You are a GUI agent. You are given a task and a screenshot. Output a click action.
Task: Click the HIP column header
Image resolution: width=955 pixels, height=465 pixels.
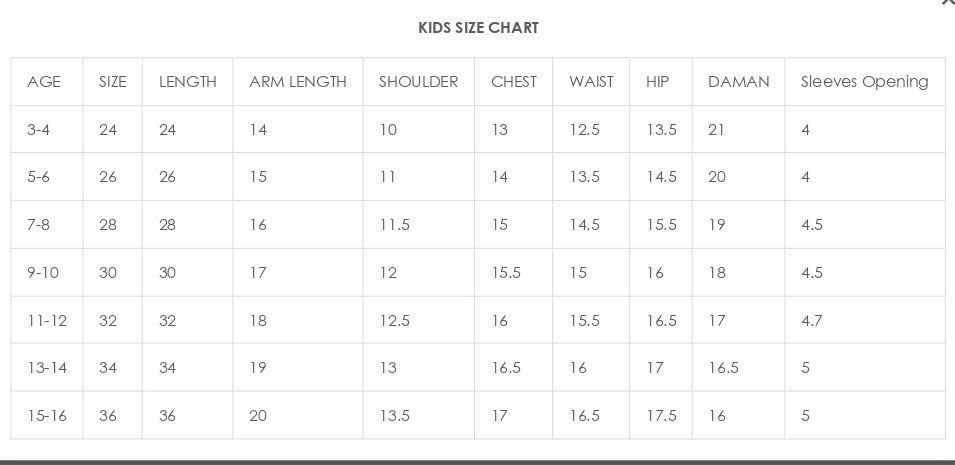[x=657, y=82]
